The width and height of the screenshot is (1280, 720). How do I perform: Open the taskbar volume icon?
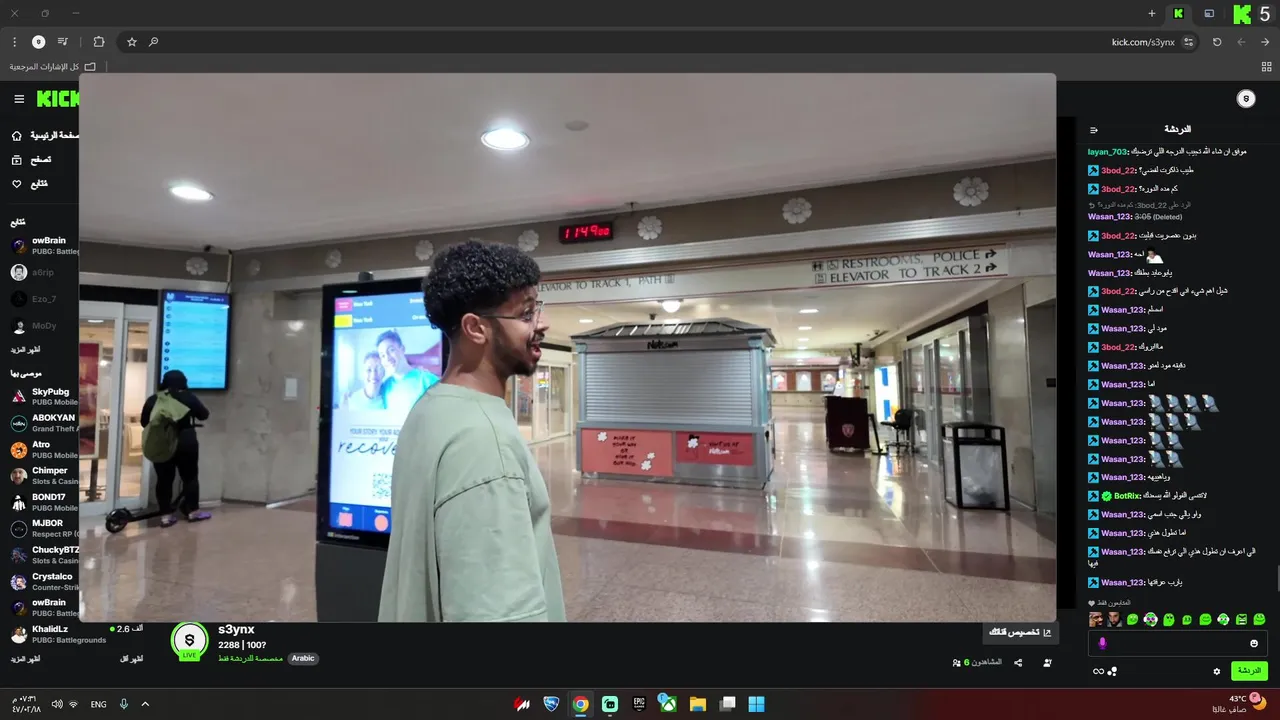(57, 704)
